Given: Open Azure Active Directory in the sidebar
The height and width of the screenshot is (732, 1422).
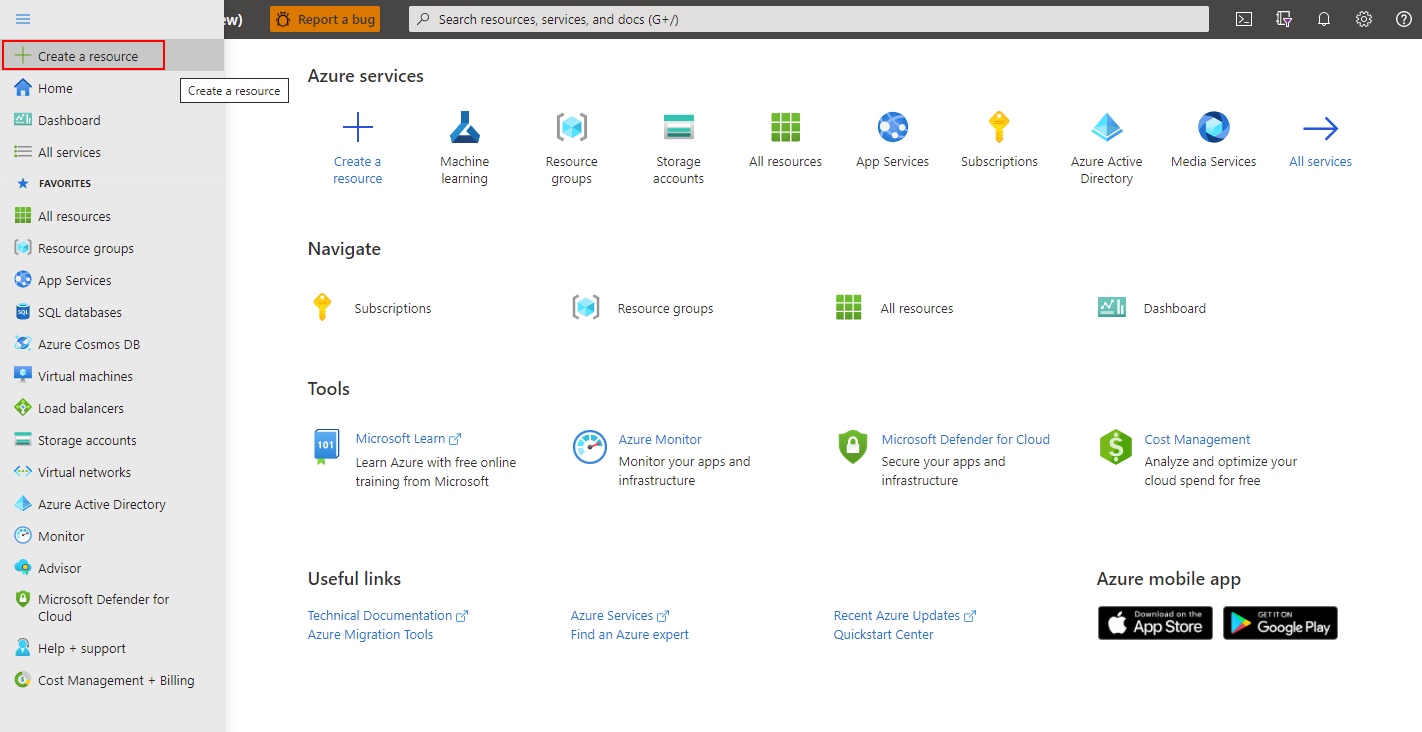Looking at the screenshot, I should pos(112,504).
